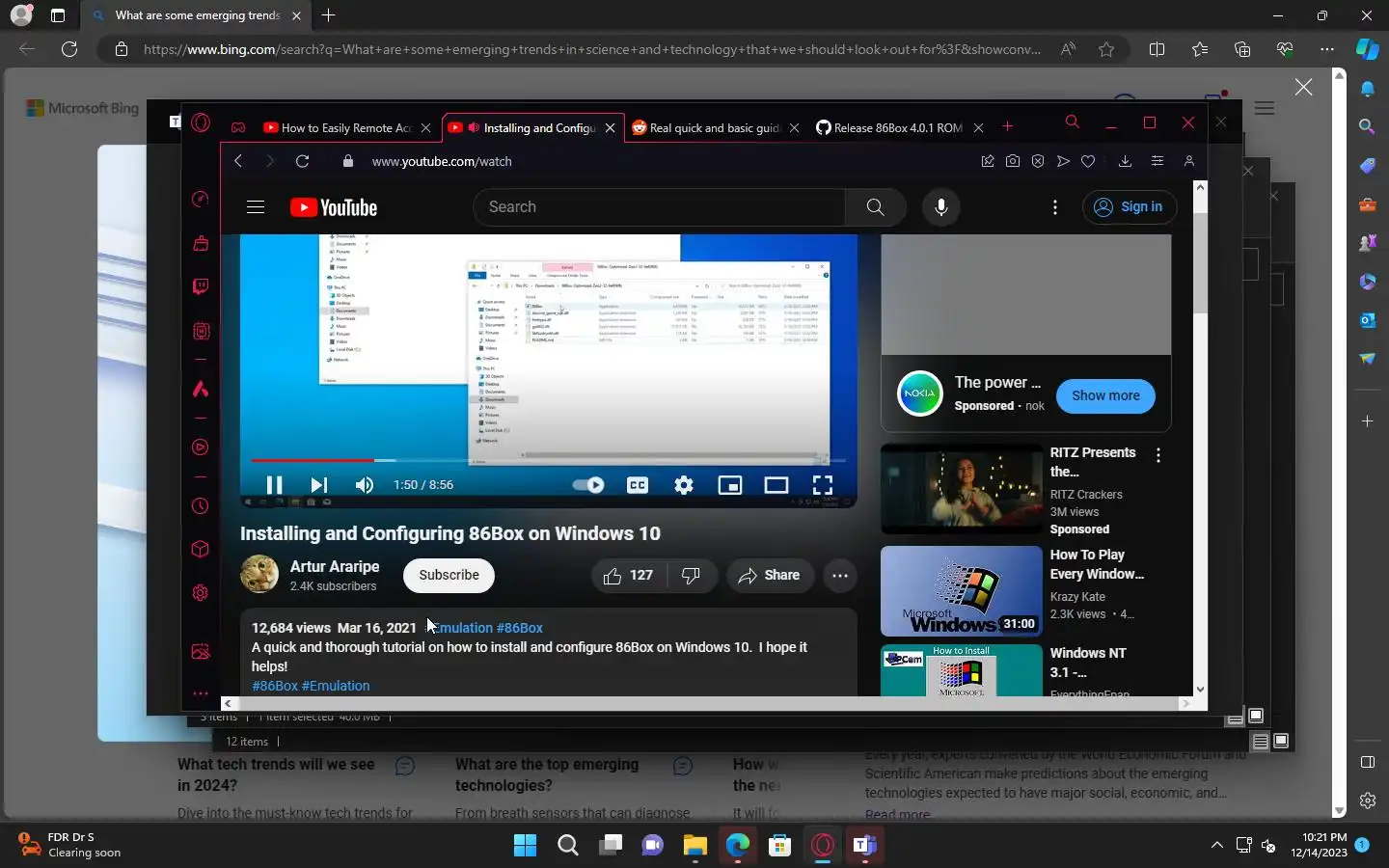The image size is (1389, 868).
Task: Add page to bookmarks with heart icon
Action: click(x=1088, y=161)
